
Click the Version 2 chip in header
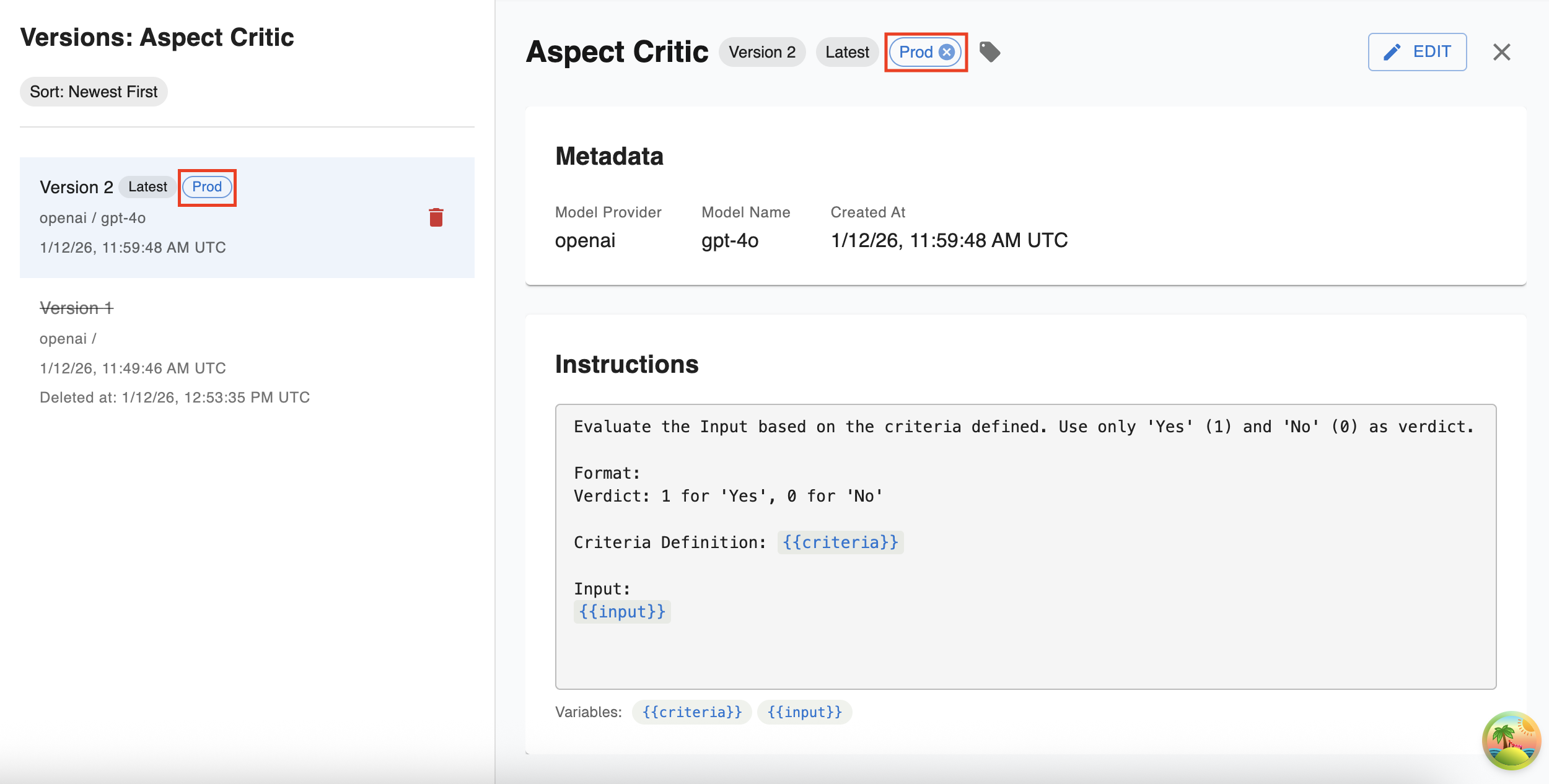pyautogui.click(x=761, y=52)
